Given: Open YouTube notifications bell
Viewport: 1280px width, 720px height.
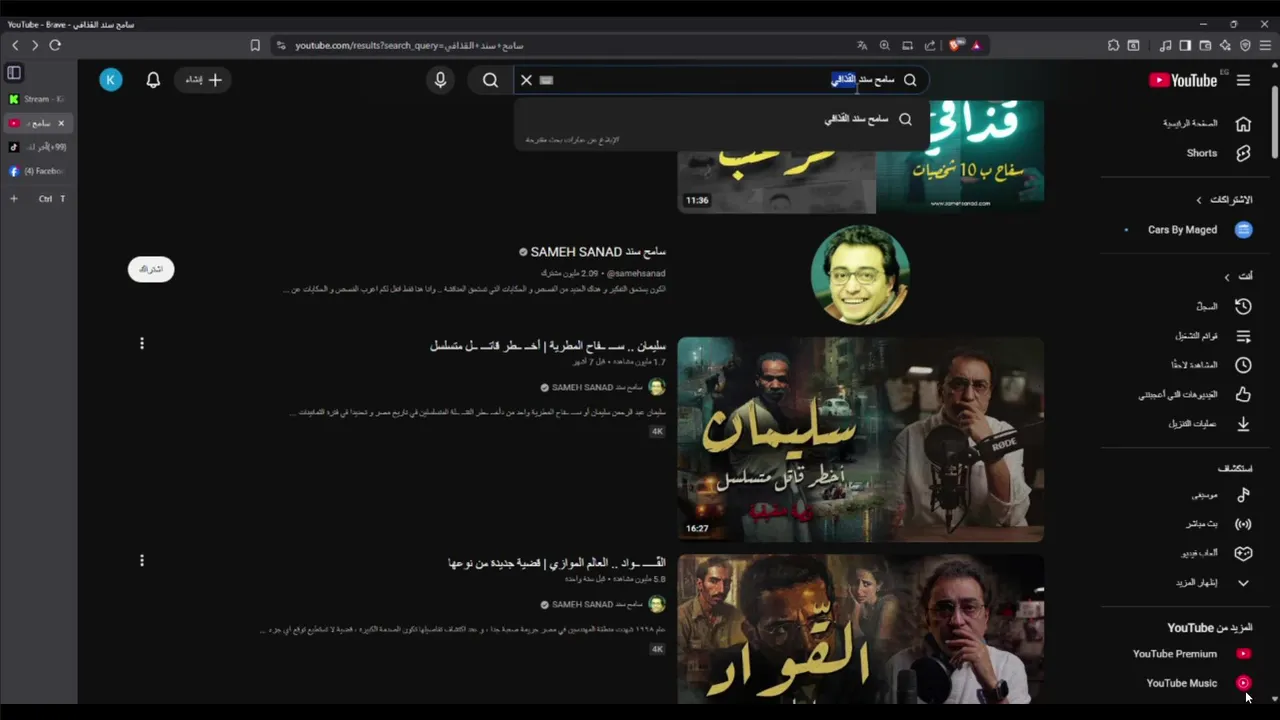Looking at the screenshot, I should point(153,80).
